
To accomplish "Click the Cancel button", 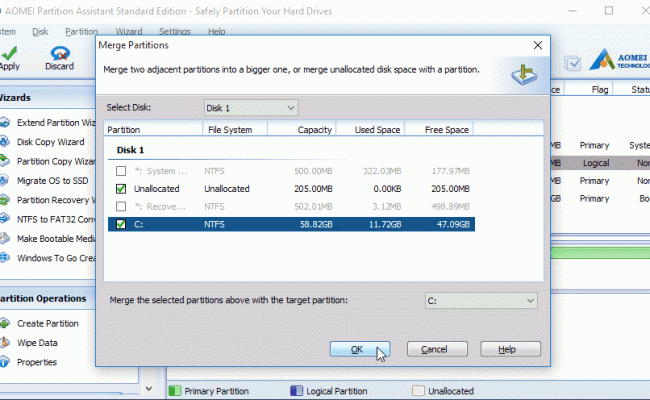I will pos(437,349).
